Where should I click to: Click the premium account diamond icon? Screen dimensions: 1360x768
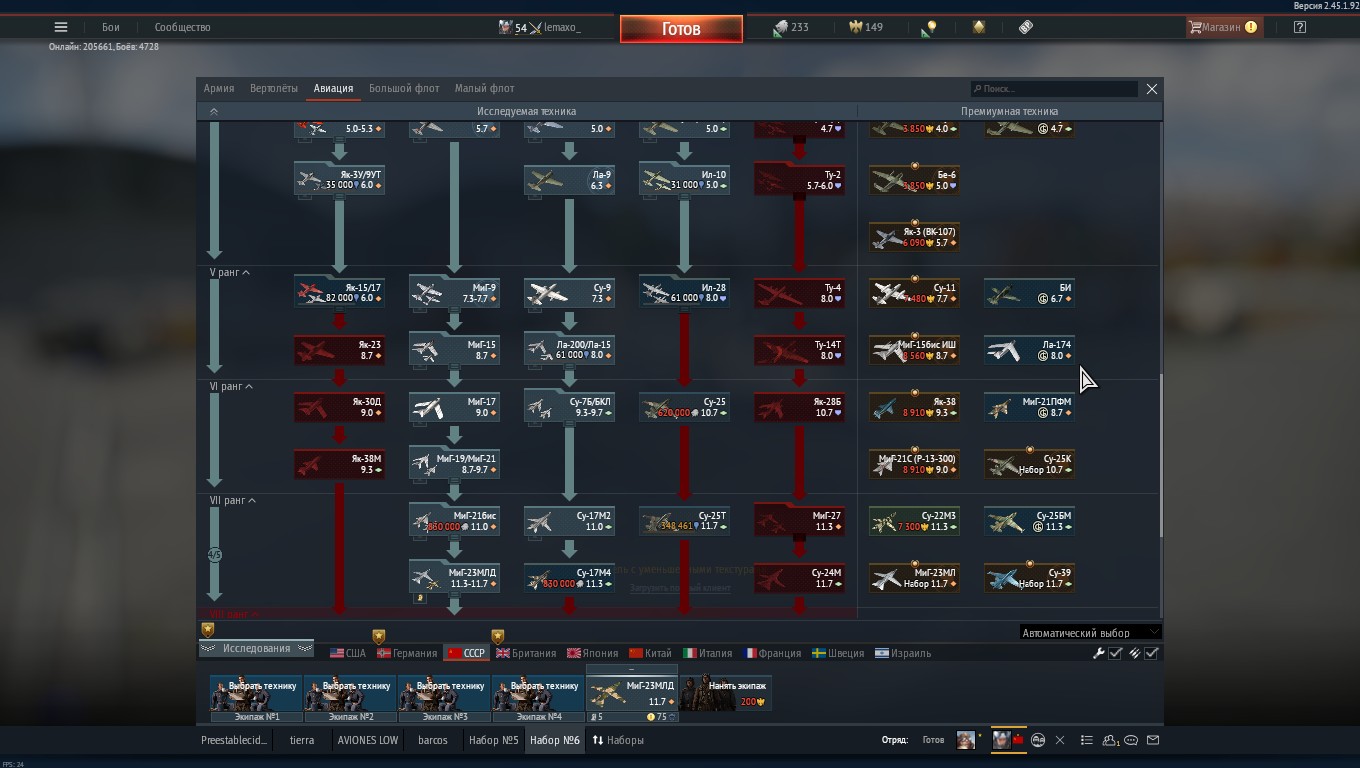point(979,27)
